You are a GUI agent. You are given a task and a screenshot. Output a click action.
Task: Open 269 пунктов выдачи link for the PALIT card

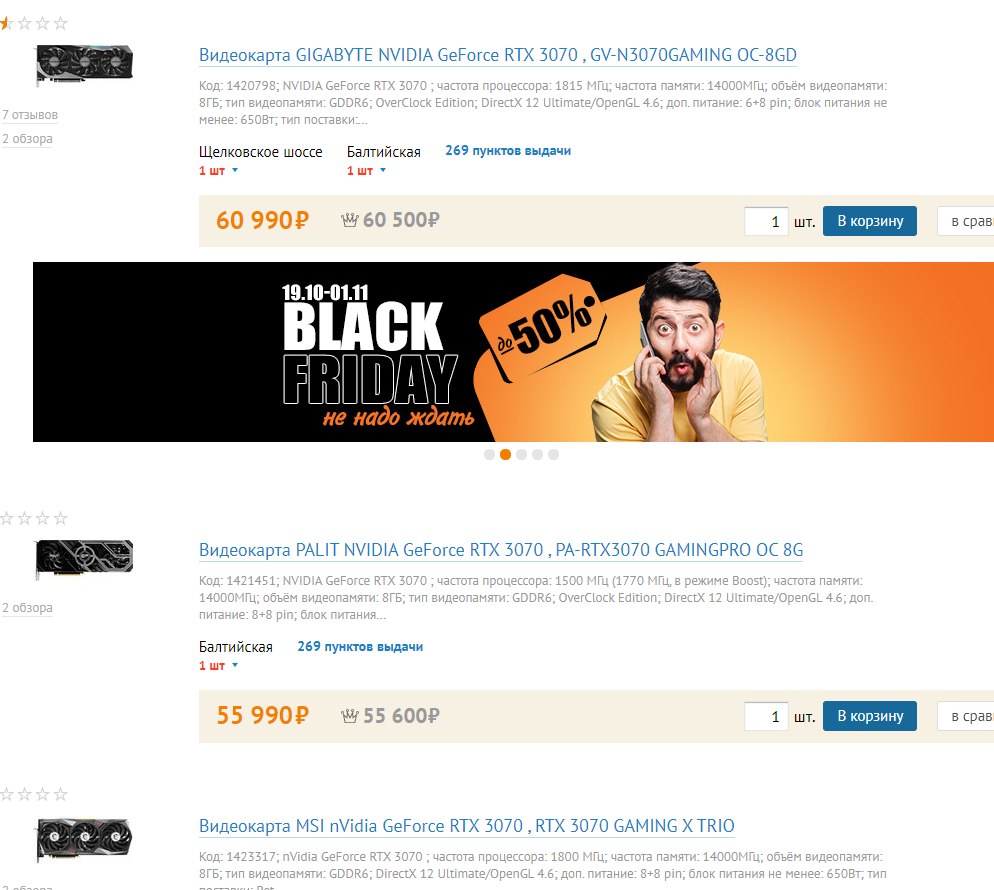click(360, 647)
